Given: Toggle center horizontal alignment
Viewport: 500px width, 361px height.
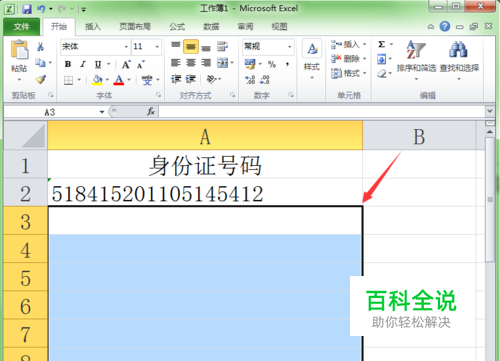Looking at the screenshot, I should click(x=191, y=63).
